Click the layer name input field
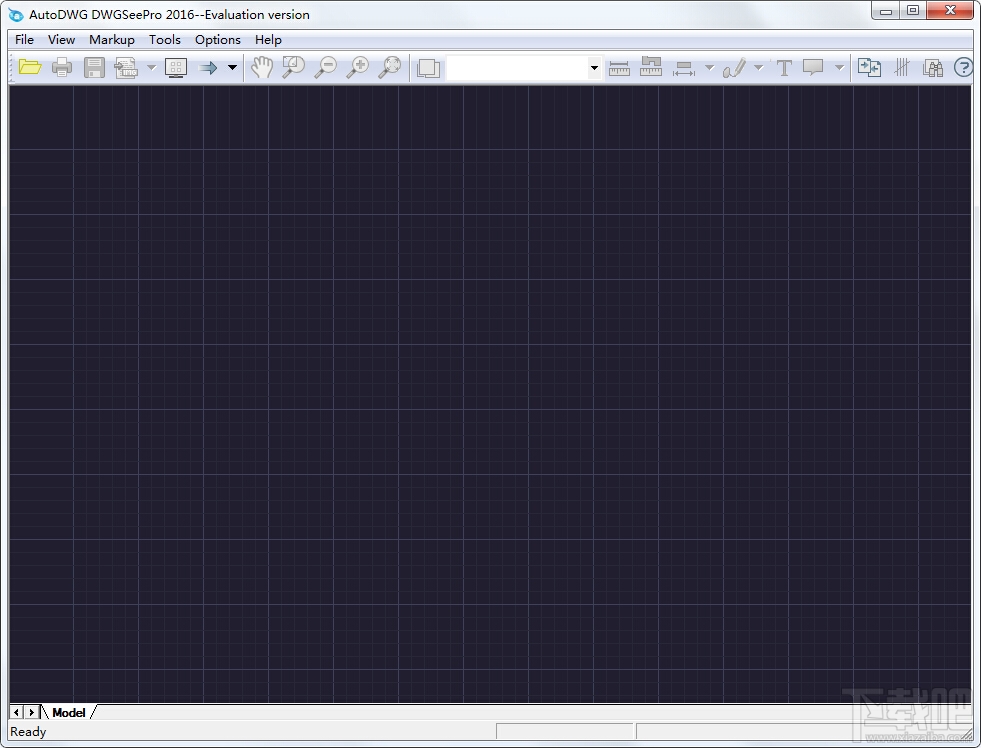981x748 pixels. (517, 68)
